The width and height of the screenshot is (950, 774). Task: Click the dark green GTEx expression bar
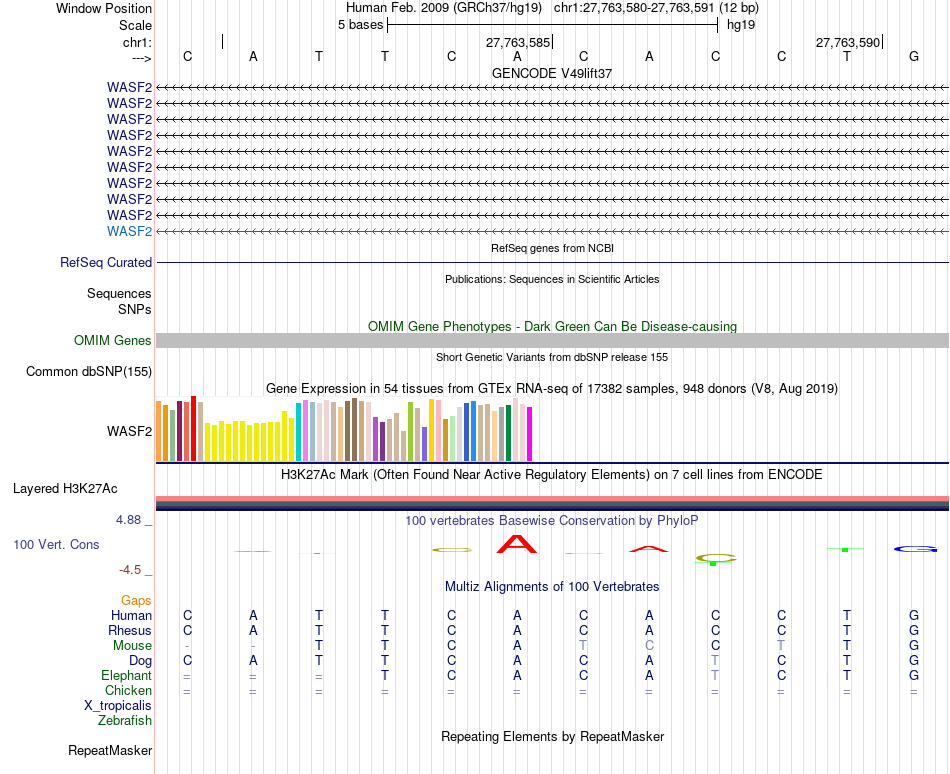point(508,433)
